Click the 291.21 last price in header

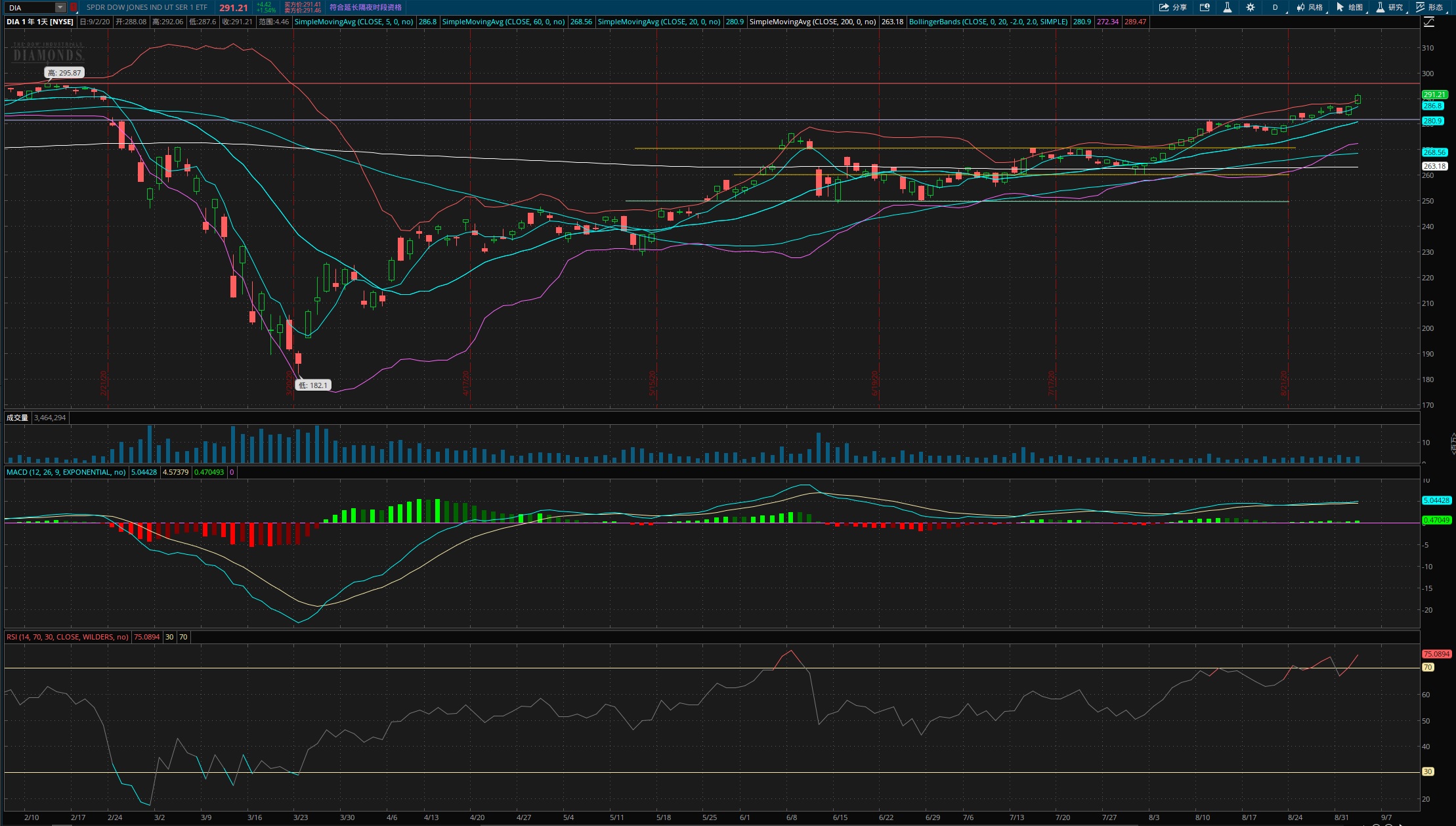pyautogui.click(x=234, y=8)
